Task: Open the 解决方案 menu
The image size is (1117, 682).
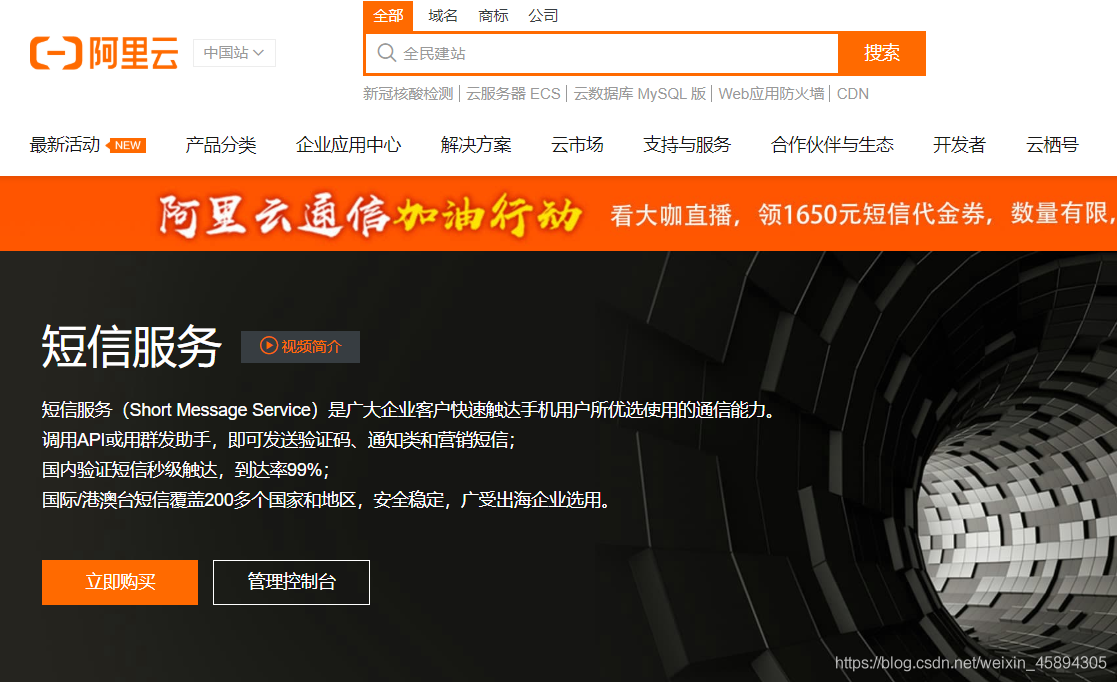Action: point(476,145)
